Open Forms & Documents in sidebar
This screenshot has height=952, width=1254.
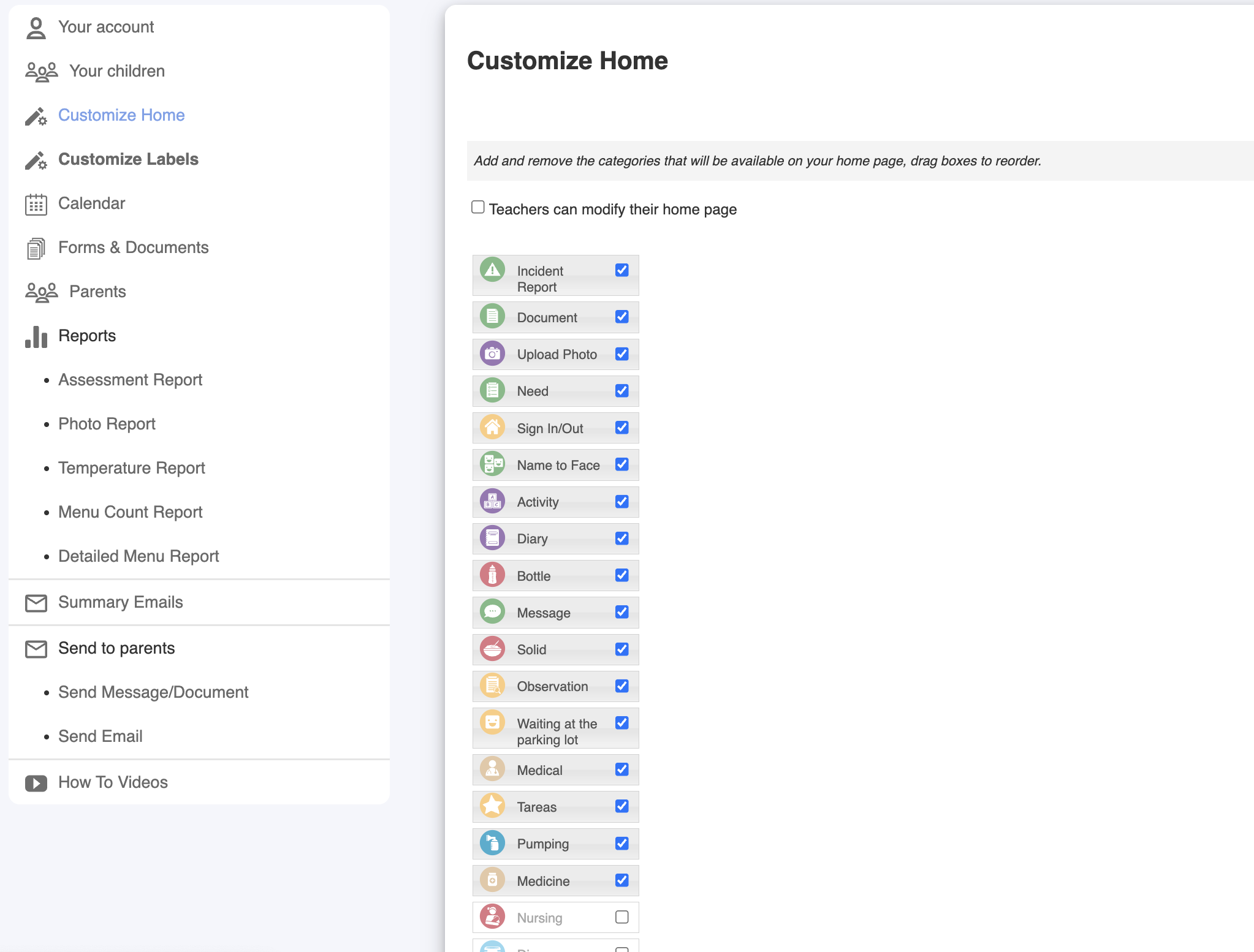tap(133, 247)
